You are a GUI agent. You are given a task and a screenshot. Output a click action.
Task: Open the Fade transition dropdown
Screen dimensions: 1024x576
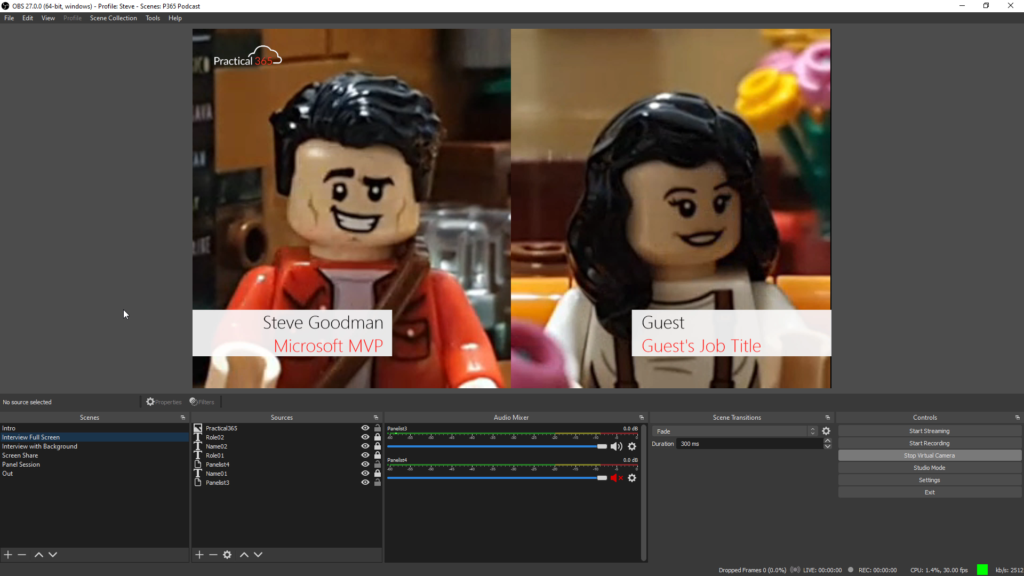pos(735,431)
